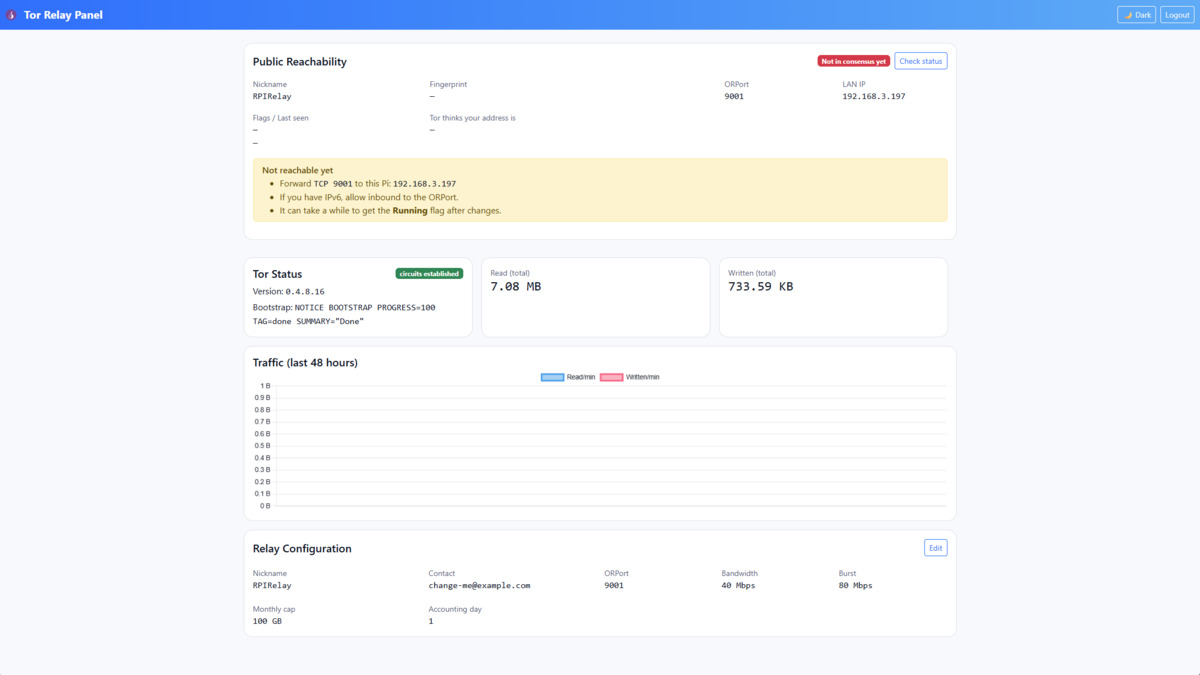Click the green 'circuits established' badge
This screenshot has height=675, width=1200.
pyautogui.click(x=429, y=272)
